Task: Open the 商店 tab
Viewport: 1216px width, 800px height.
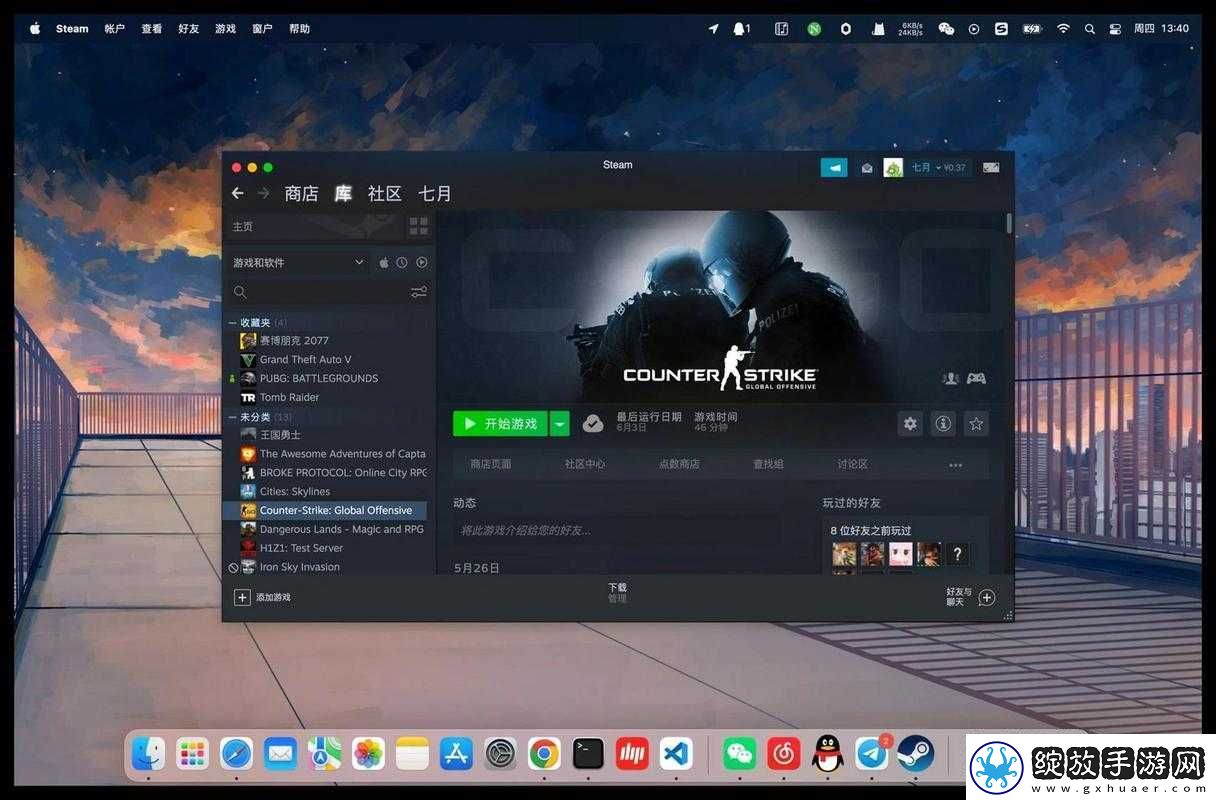Action: (301, 193)
